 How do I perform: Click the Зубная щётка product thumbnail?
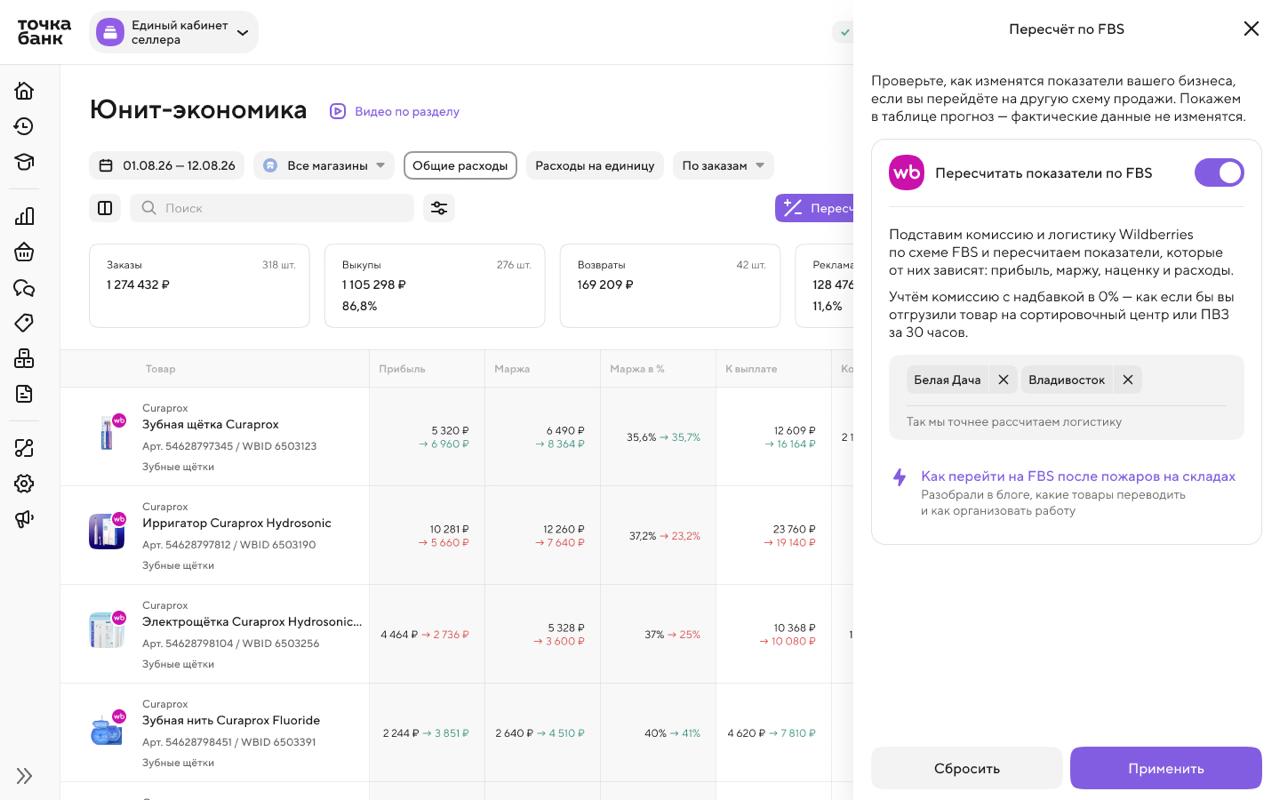(x=107, y=433)
